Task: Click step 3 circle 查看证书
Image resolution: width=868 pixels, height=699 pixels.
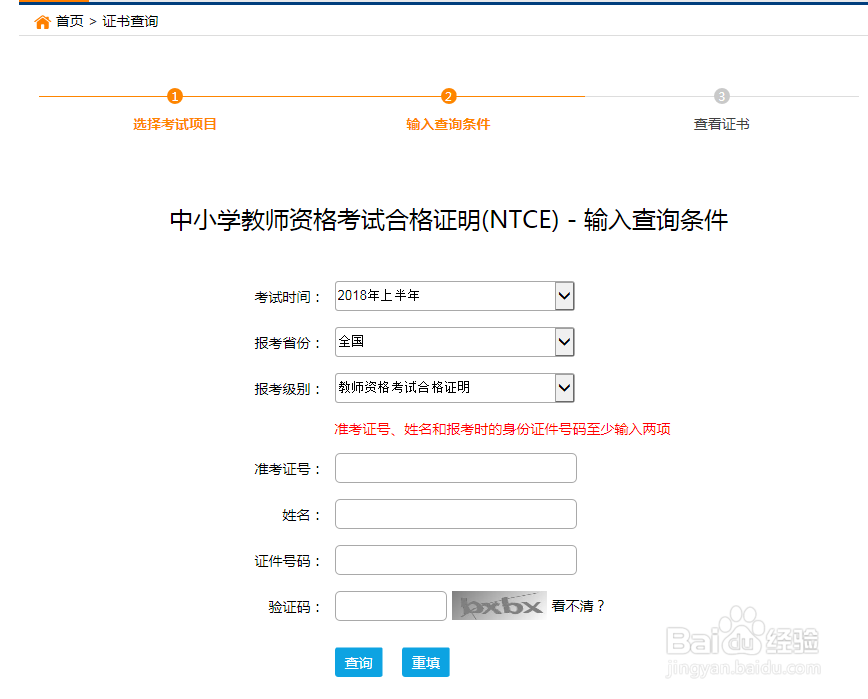Action: [721, 97]
